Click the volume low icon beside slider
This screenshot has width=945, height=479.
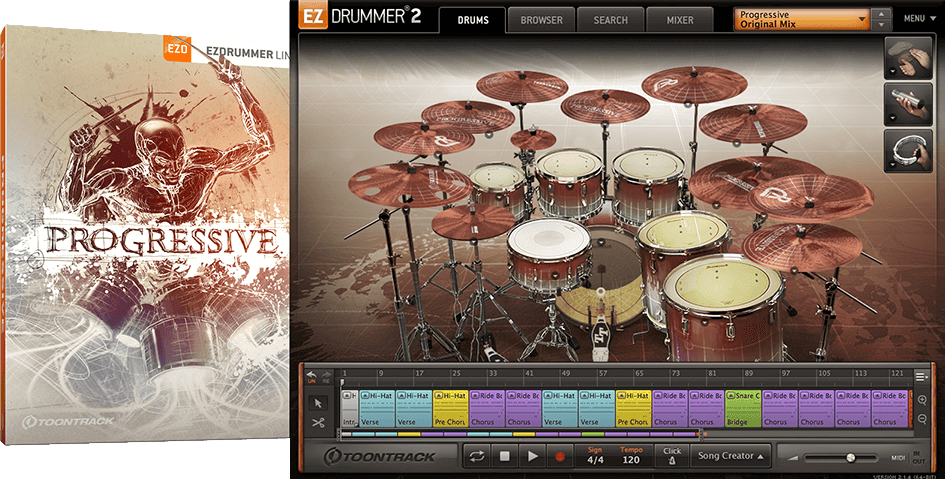793,459
